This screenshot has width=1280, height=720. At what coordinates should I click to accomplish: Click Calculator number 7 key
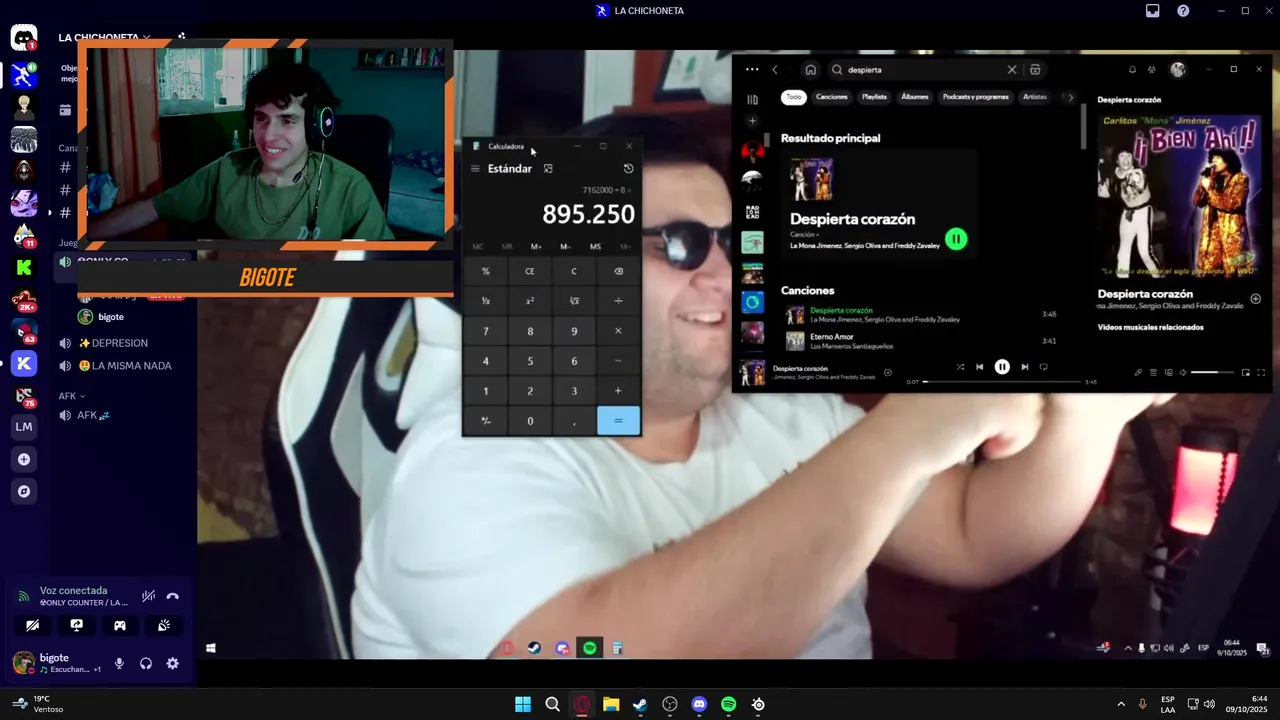pos(486,331)
